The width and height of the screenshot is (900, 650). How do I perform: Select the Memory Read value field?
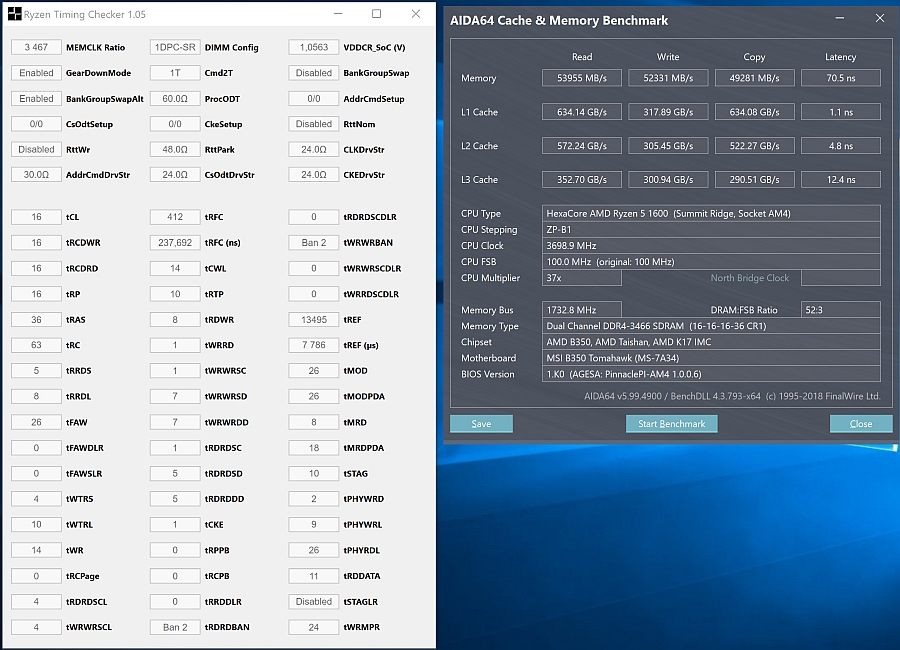581,78
